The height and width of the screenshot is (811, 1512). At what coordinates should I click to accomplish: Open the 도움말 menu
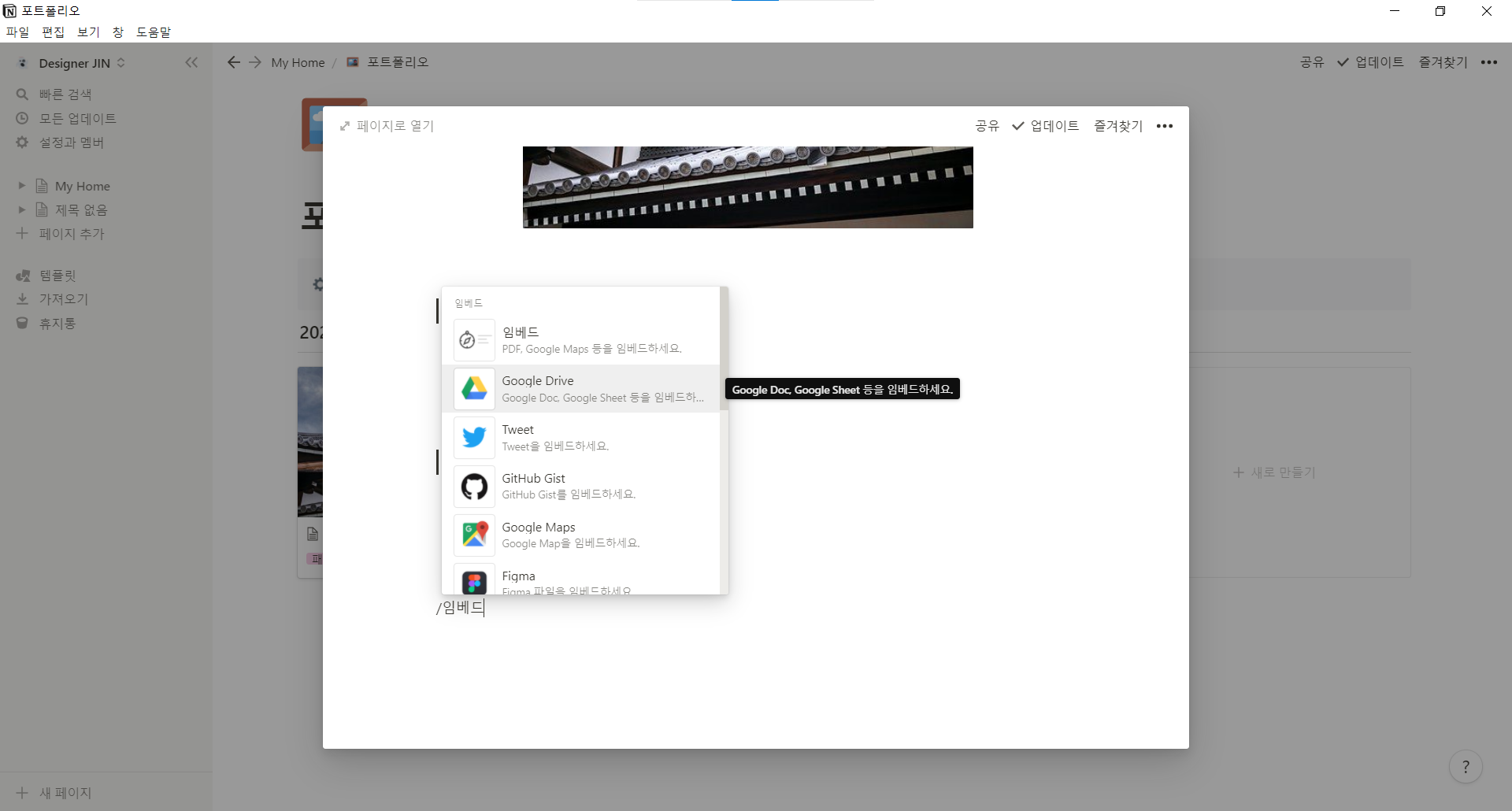154,32
